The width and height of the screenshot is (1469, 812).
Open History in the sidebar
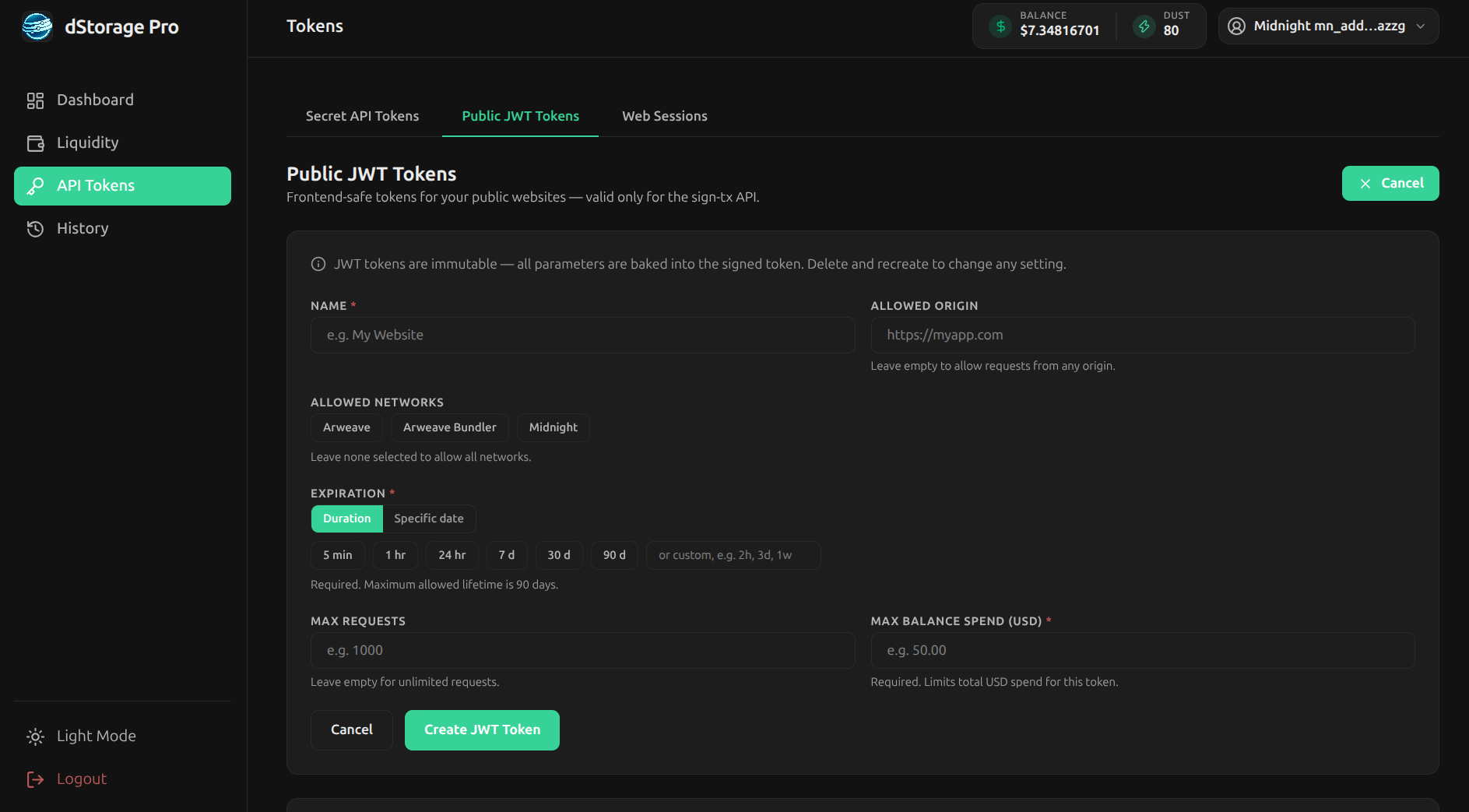122,229
